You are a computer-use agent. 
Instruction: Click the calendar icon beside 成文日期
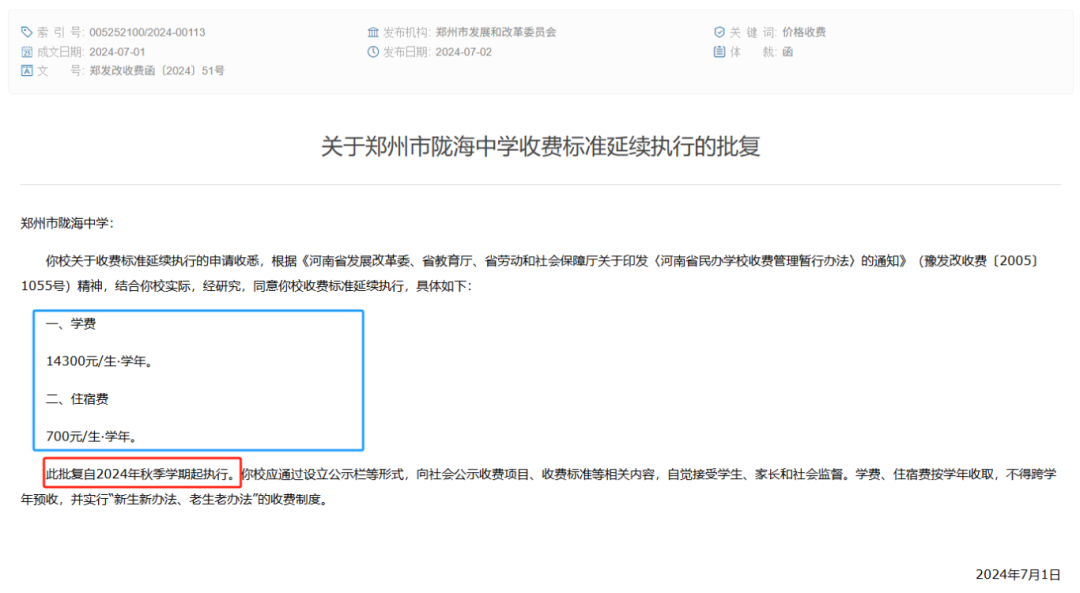click(x=27, y=52)
